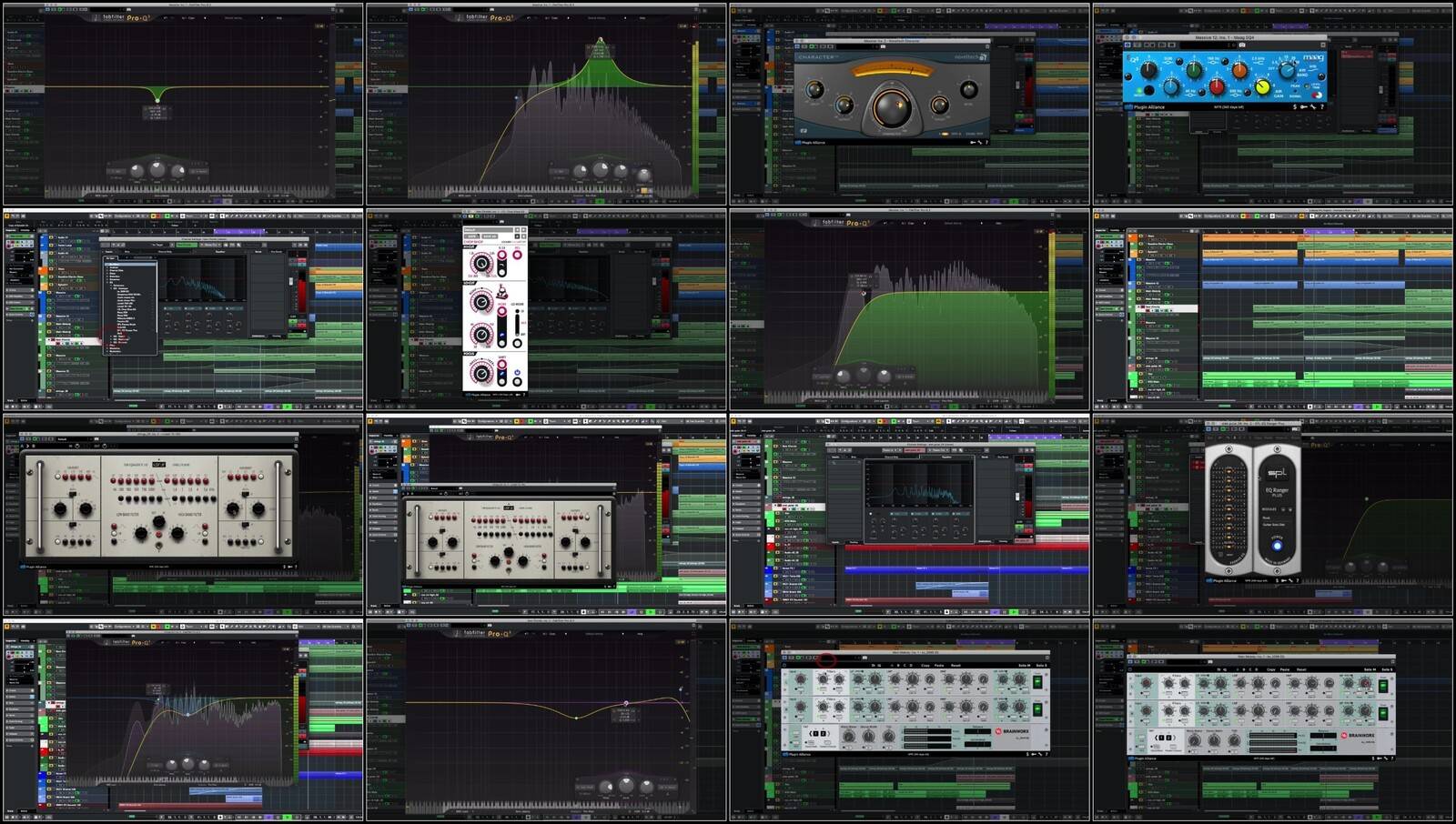Click Solo M button on Brainworx plugin

point(1024,666)
